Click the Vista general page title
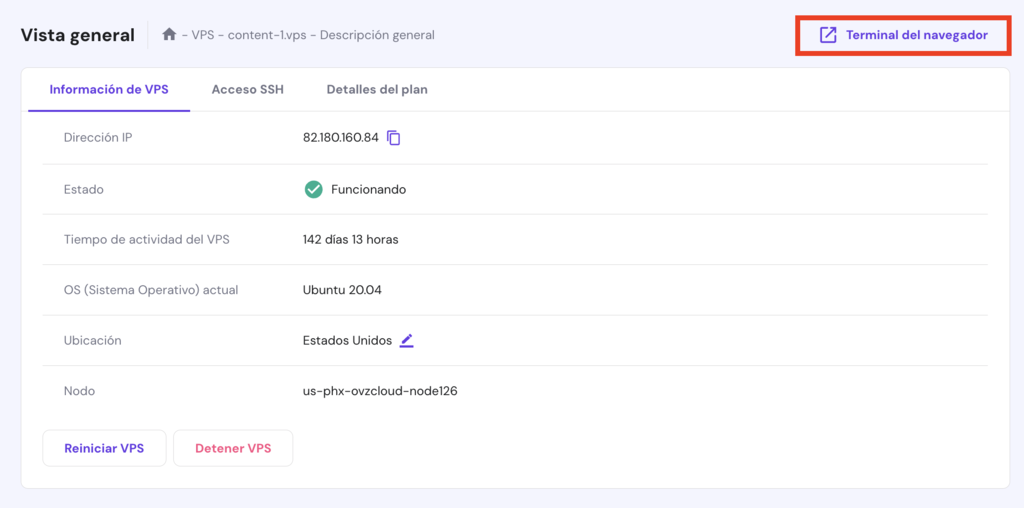The width and height of the screenshot is (1024, 508). click(77, 35)
